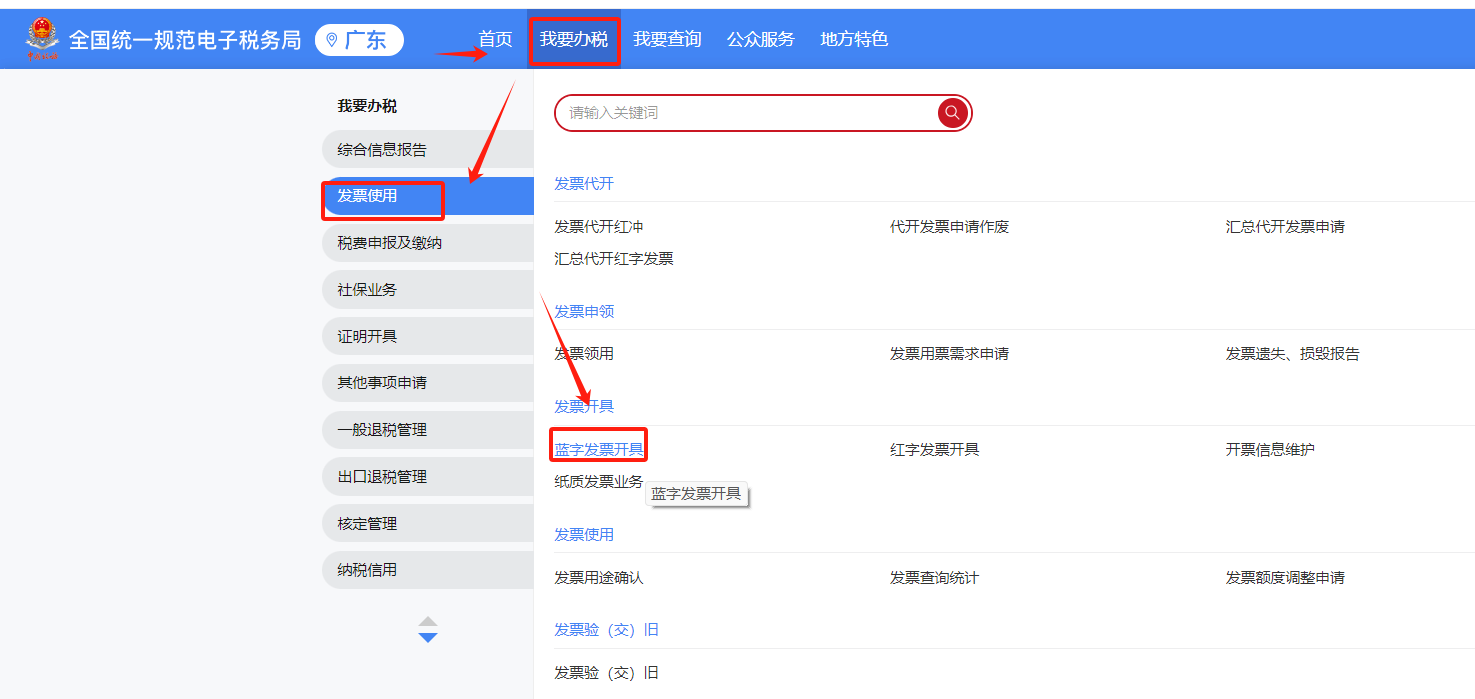Viewport: 1475px width, 699px height.
Task: Open the 发票额度调整申请 link
Action: (1285, 578)
